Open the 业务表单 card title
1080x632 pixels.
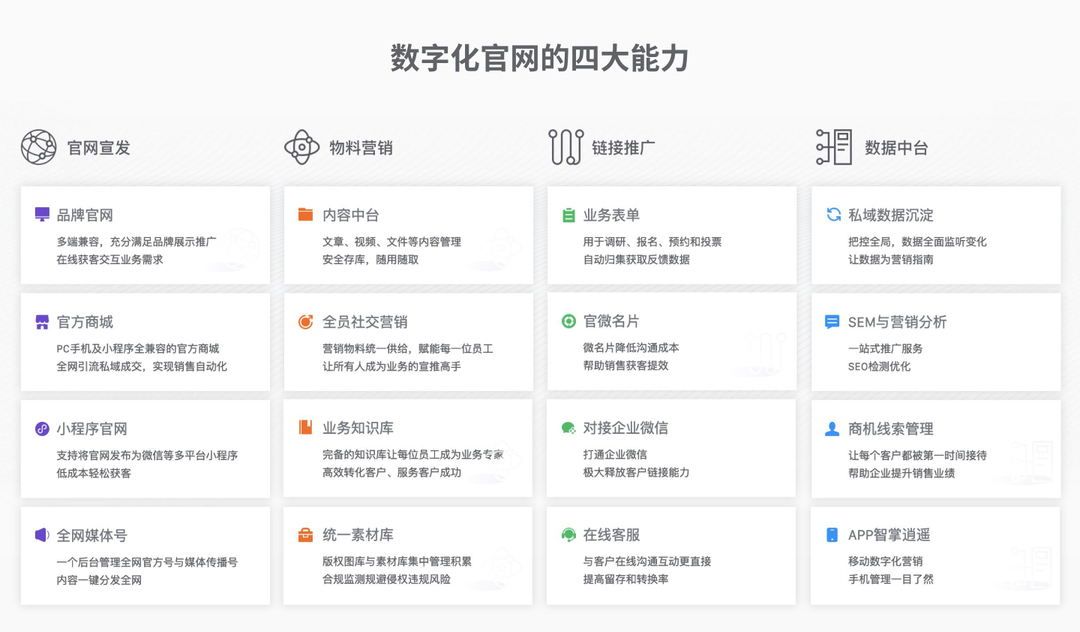coord(612,215)
